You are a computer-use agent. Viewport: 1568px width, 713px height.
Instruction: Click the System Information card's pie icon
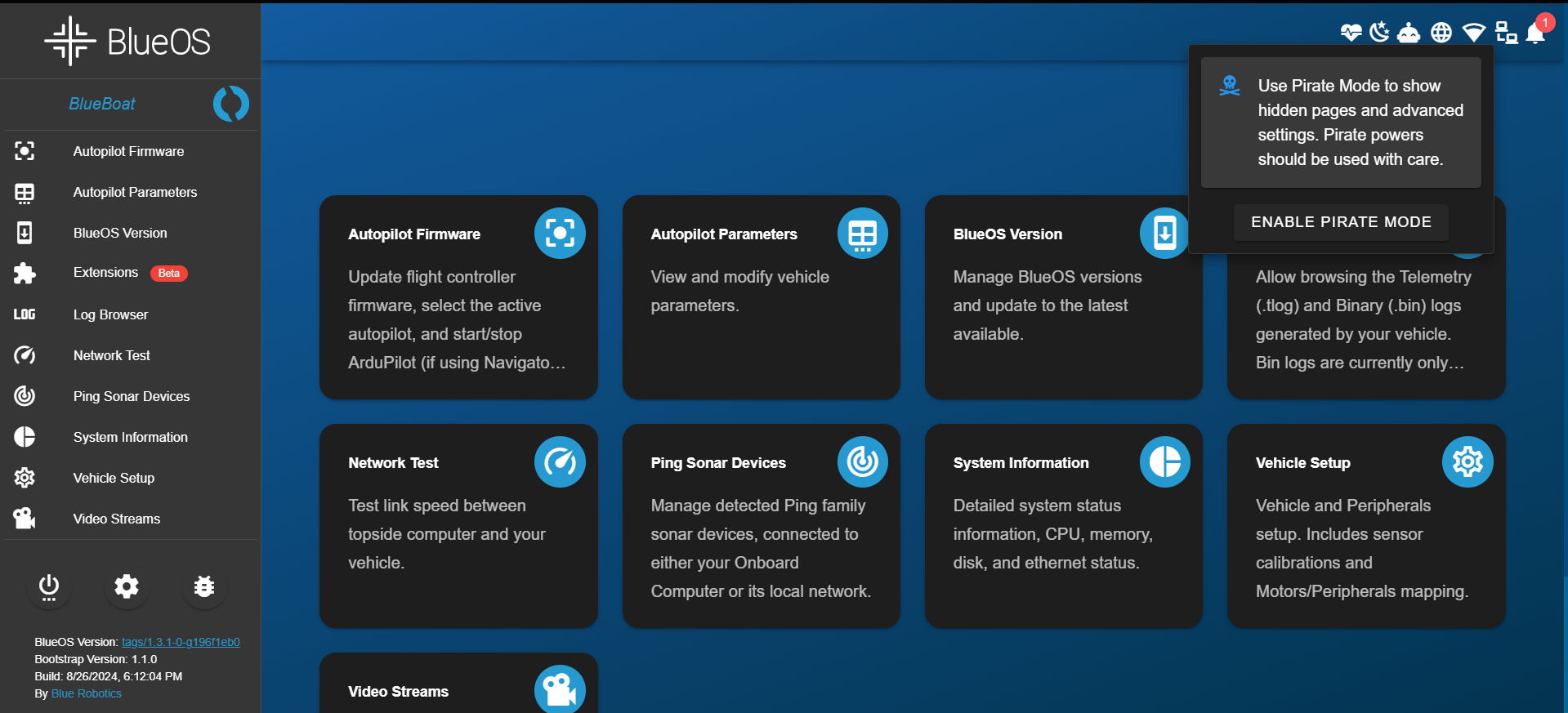(x=1165, y=462)
